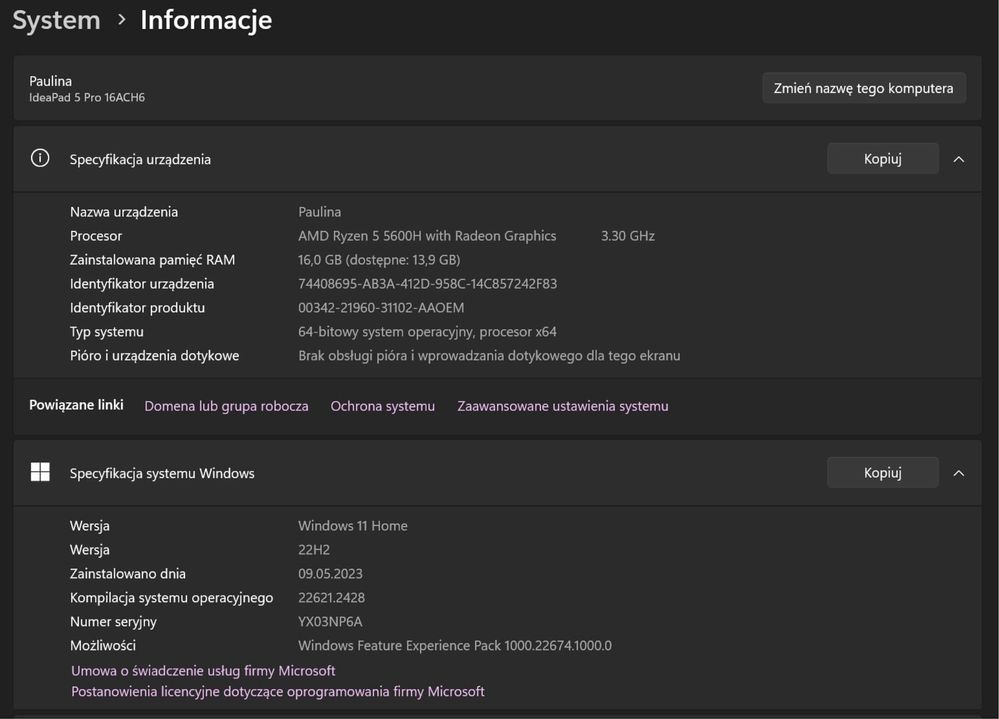Click the Numer seryjny label
Image resolution: width=999 pixels, height=719 pixels.
pos(113,621)
